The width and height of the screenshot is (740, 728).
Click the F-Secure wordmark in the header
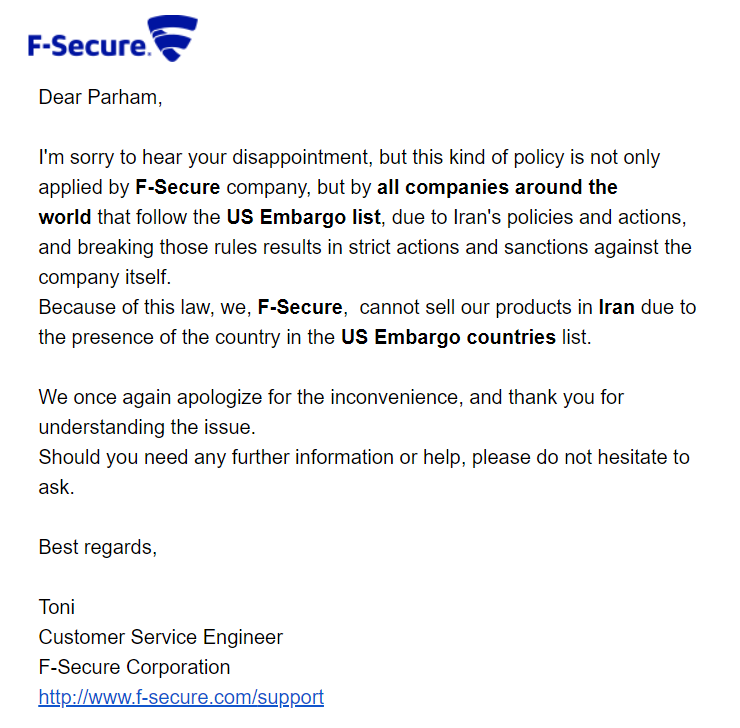coord(89,45)
